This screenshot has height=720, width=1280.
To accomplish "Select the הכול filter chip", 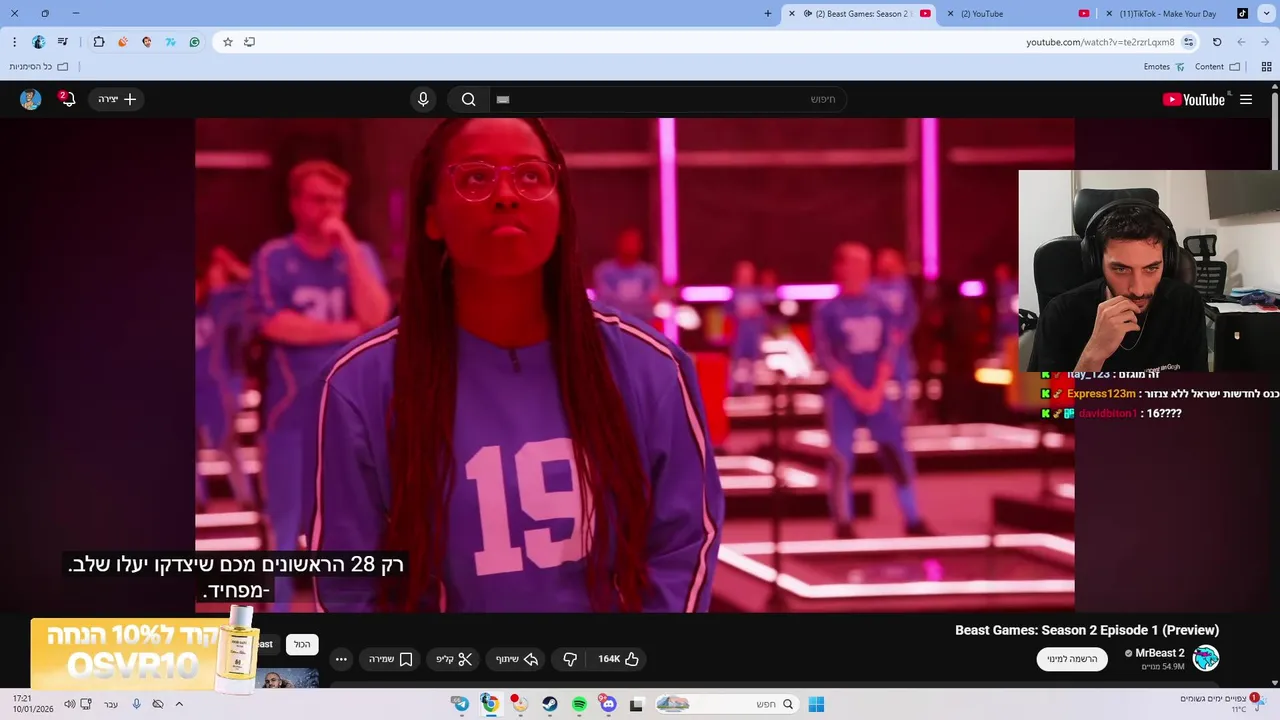I will point(302,645).
